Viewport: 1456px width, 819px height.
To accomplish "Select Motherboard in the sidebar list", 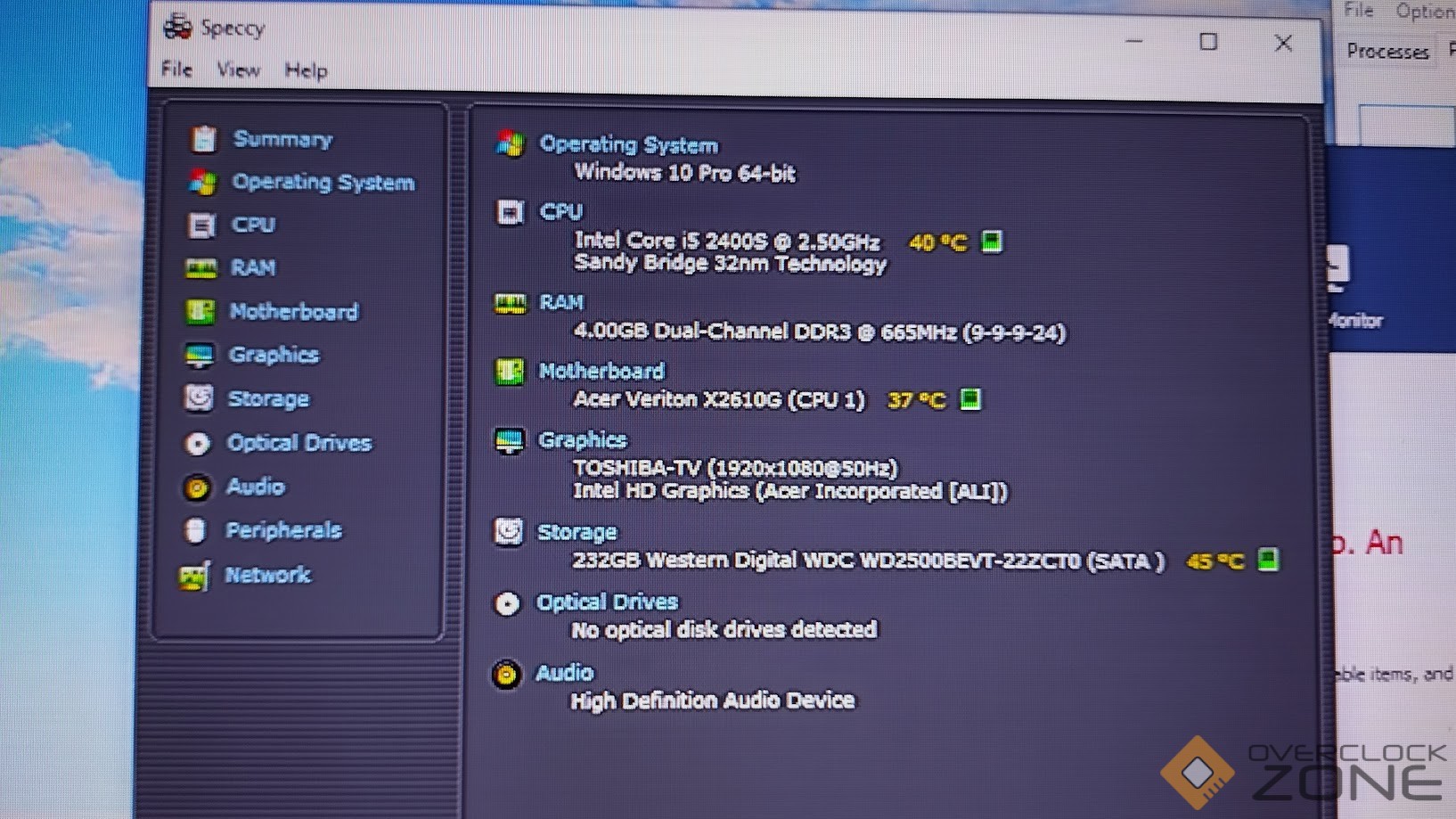I will (294, 312).
